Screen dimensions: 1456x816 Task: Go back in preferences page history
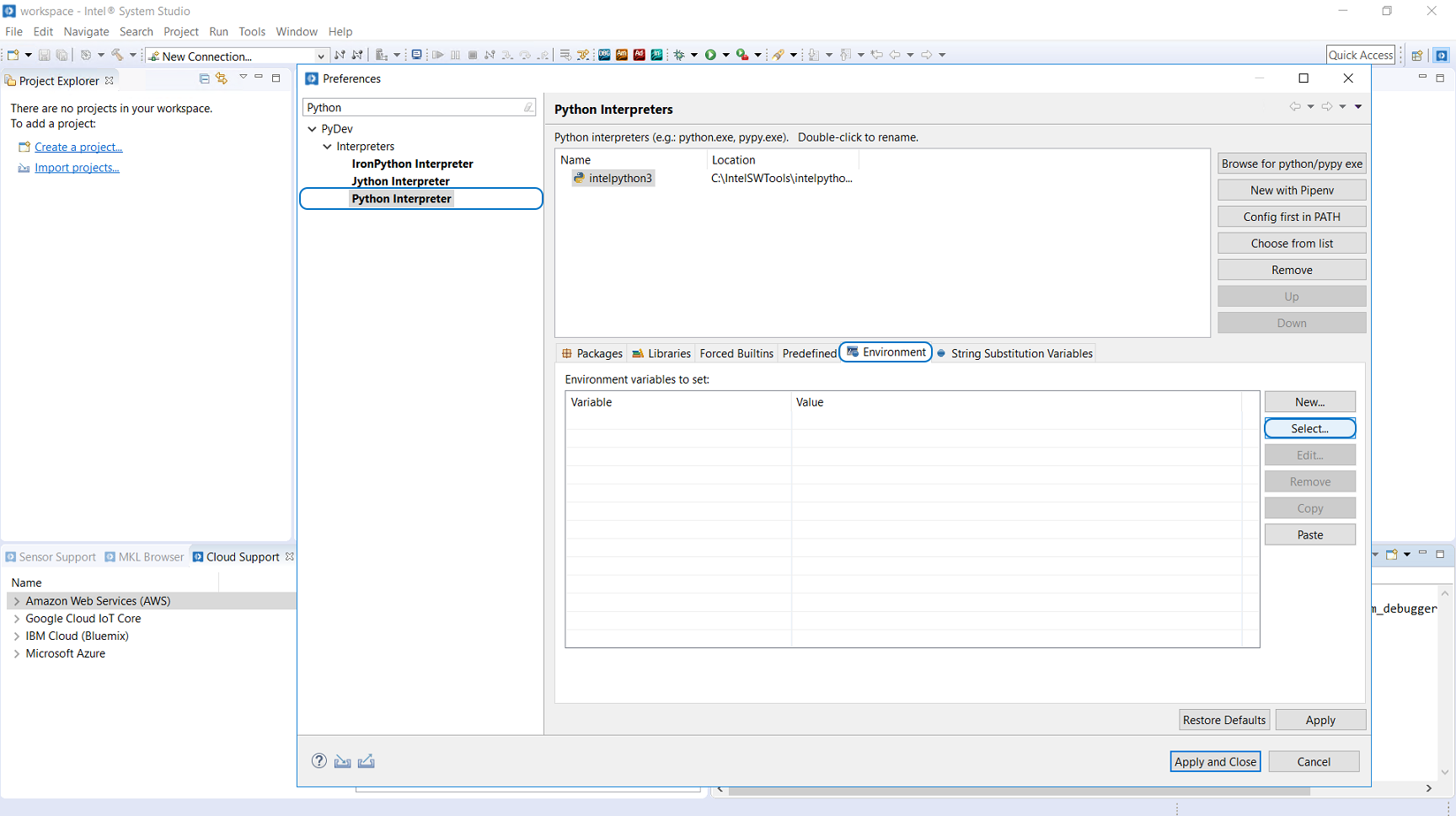(1294, 106)
